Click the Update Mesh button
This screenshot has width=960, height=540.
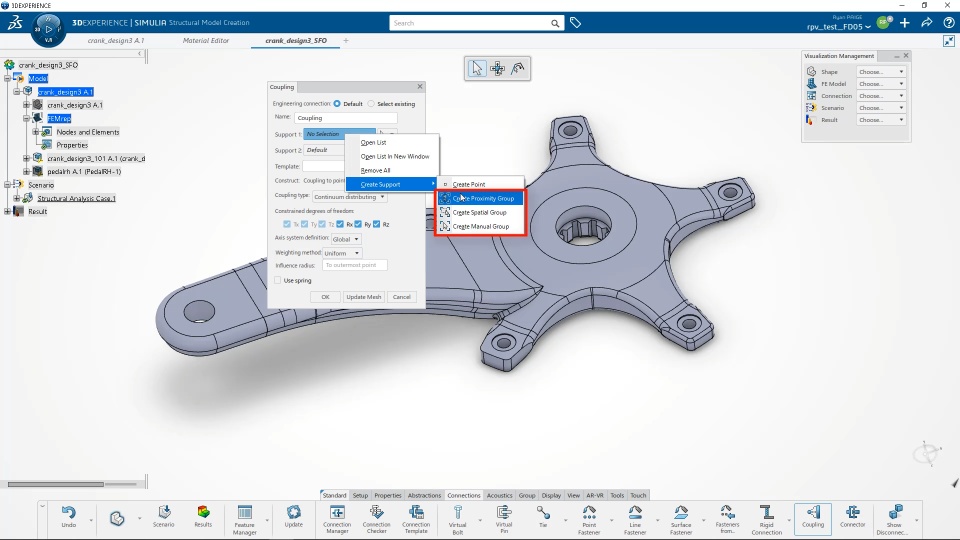coord(364,297)
